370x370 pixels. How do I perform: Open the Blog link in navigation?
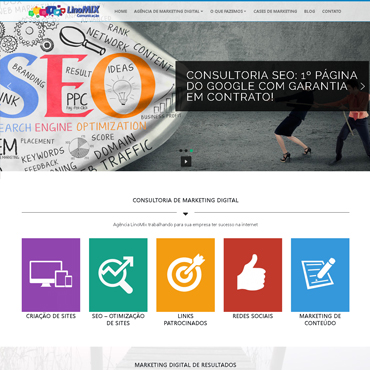(x=309, y=11)
